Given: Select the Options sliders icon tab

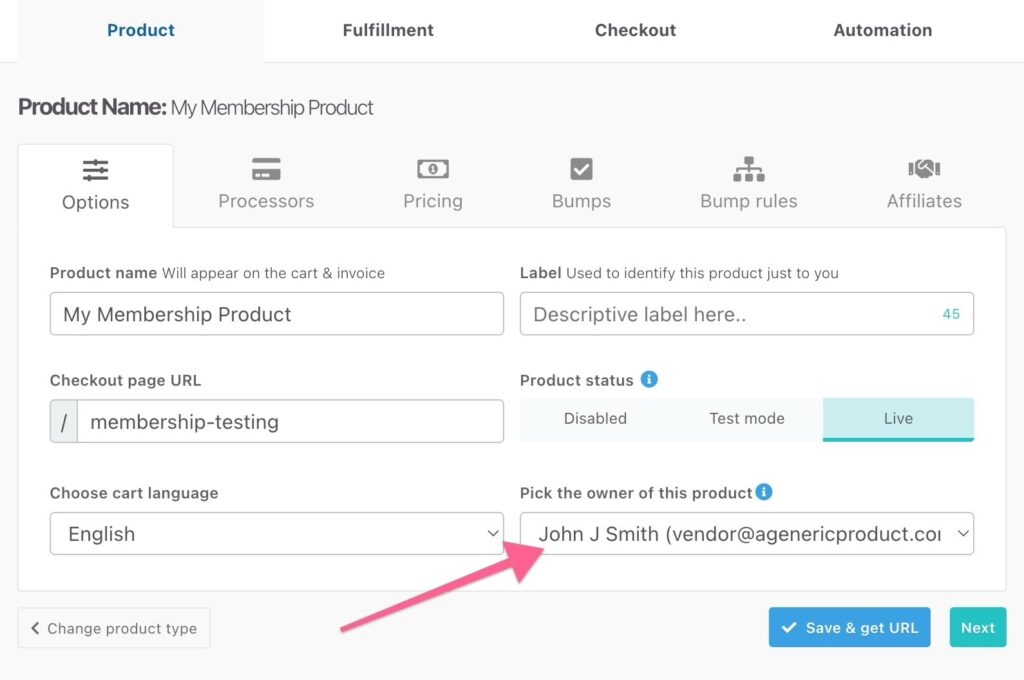Looking at the screenshot, I should (x=96, y=186).
